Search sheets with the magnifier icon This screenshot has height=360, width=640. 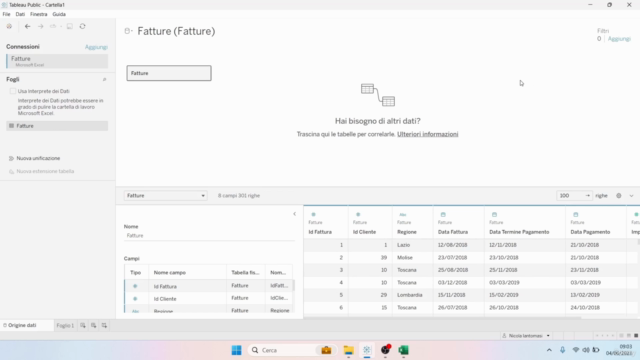pyautogui.click(x=104, y=80)
